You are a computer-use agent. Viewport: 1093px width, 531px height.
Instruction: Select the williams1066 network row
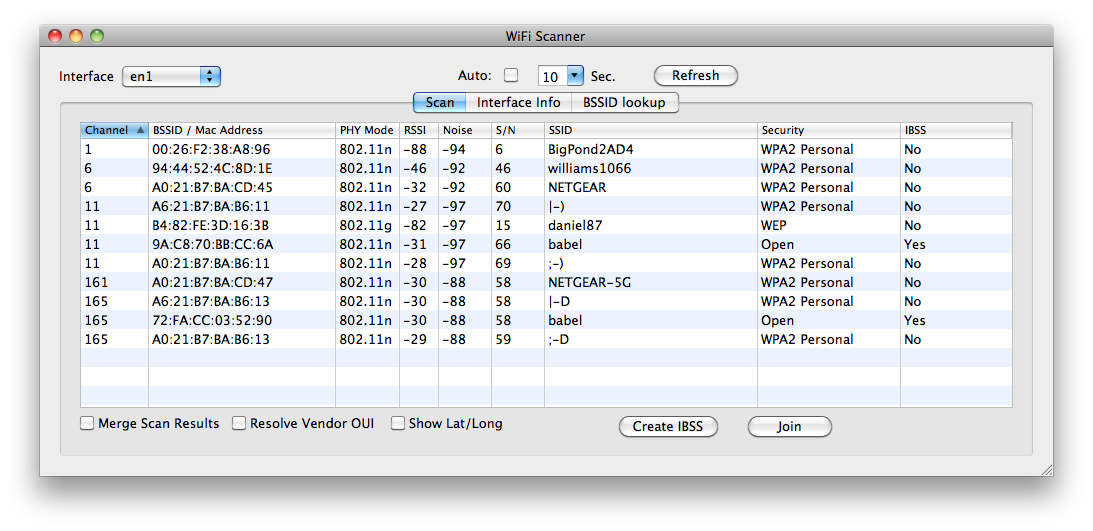(546, 168)
